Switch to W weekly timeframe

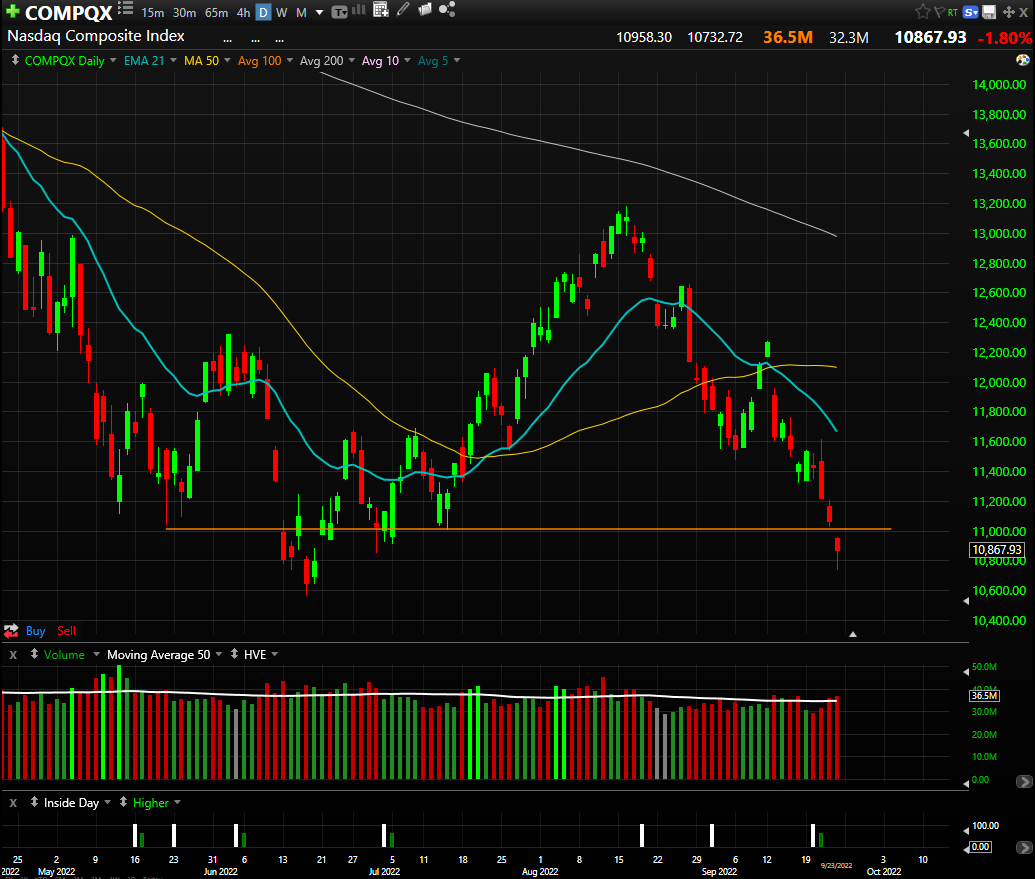coord(281,13)
